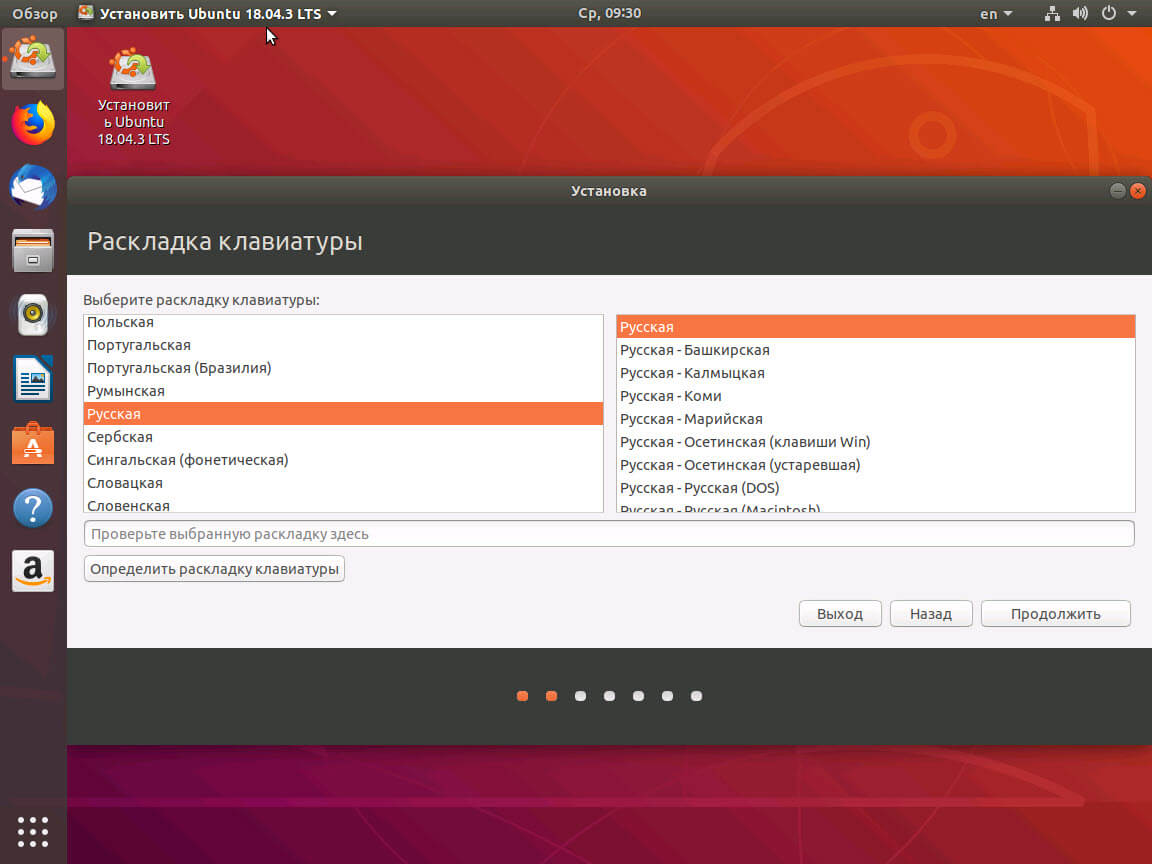The width and height of the screenshot is (1152, 864).
Task: Focus the layout test input field
Action: click(609, 533)
